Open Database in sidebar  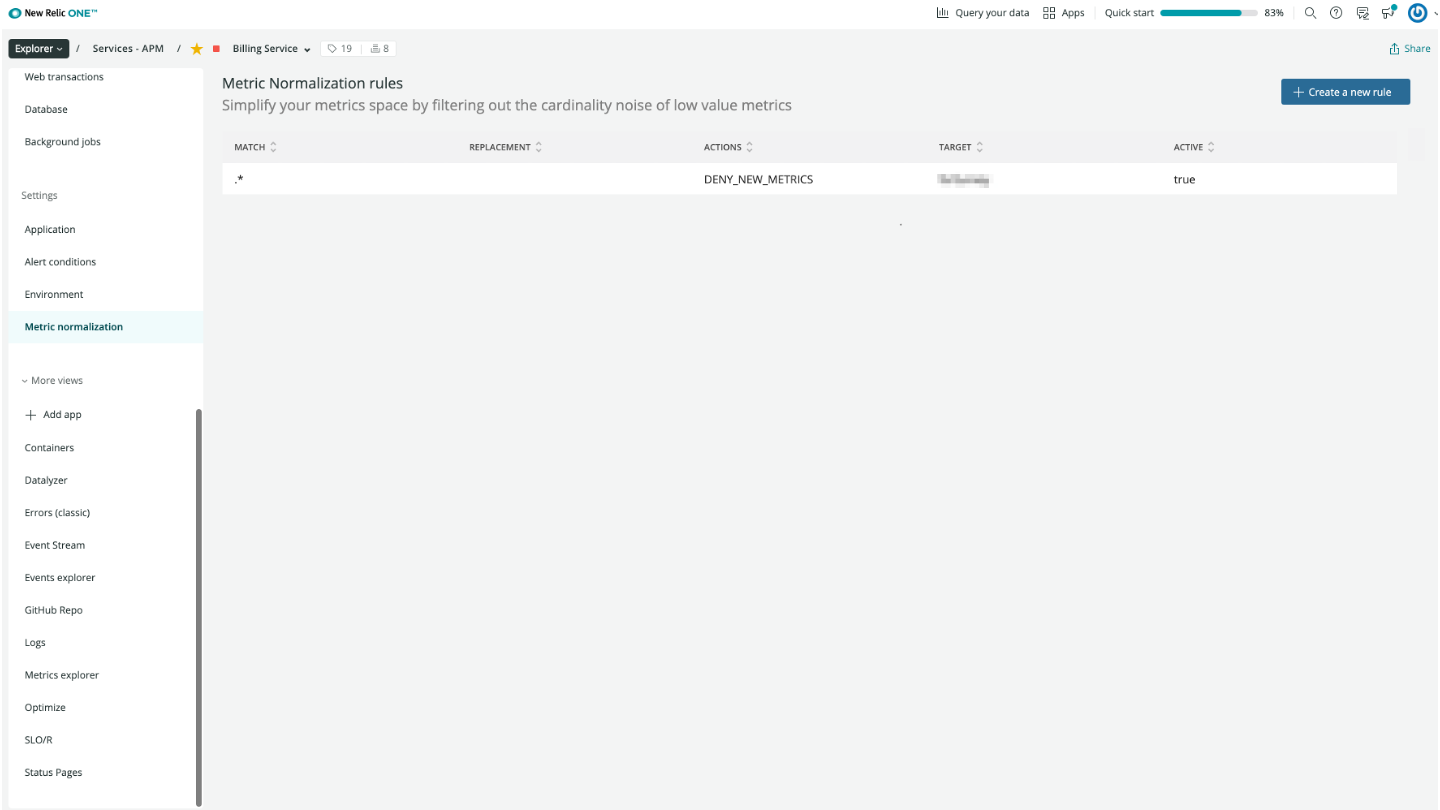tap(46, 110)
